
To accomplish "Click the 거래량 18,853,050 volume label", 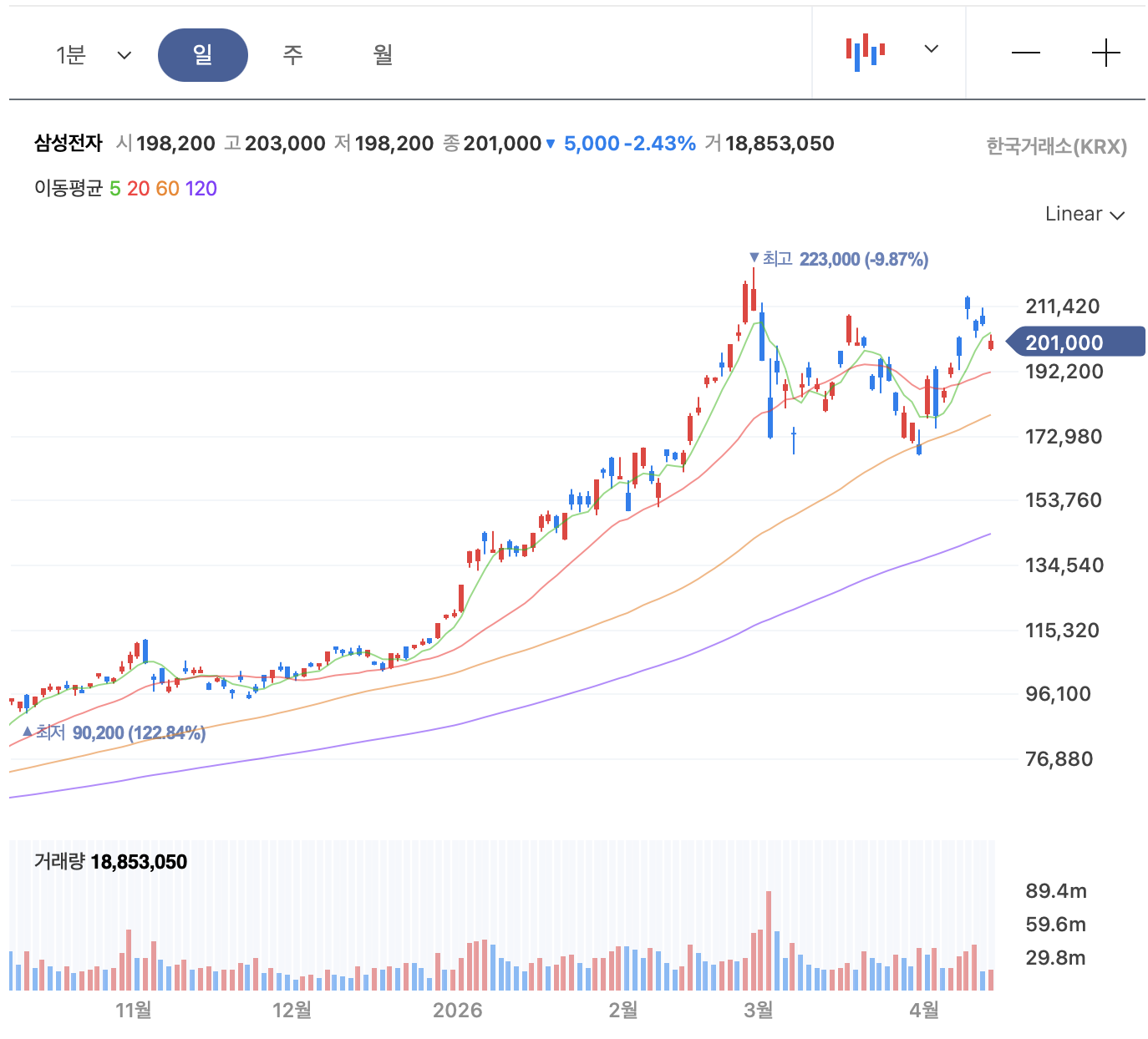I will tap(110, 862).
